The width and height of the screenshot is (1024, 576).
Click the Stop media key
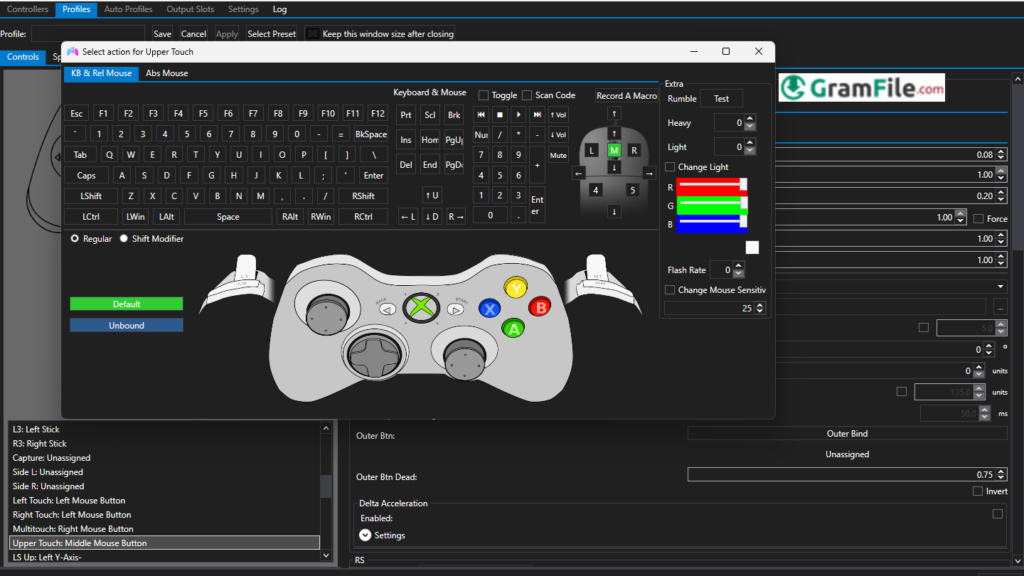click(500, 114)
